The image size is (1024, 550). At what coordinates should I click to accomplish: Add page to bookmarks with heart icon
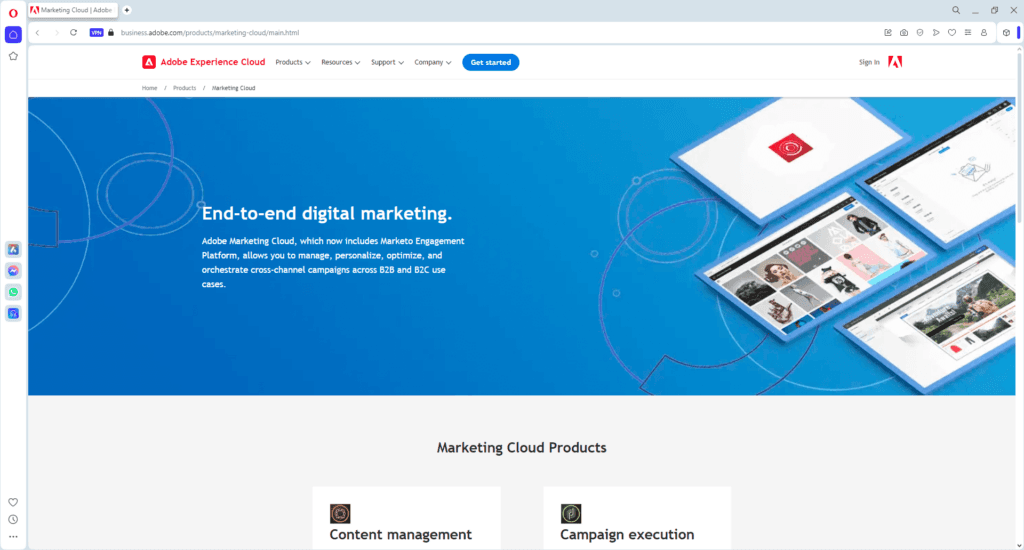click(x=952, y=33)
